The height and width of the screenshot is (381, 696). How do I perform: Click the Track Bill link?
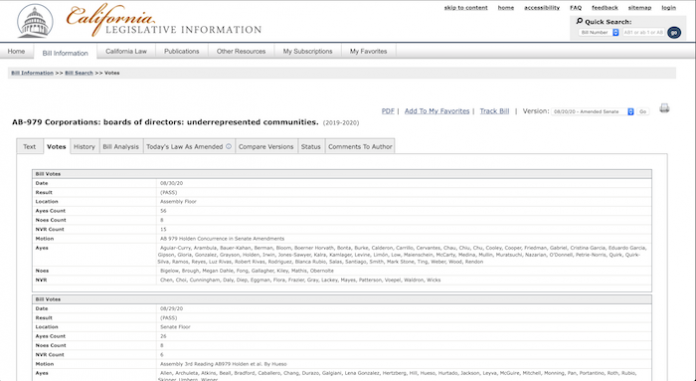(494, 111)
